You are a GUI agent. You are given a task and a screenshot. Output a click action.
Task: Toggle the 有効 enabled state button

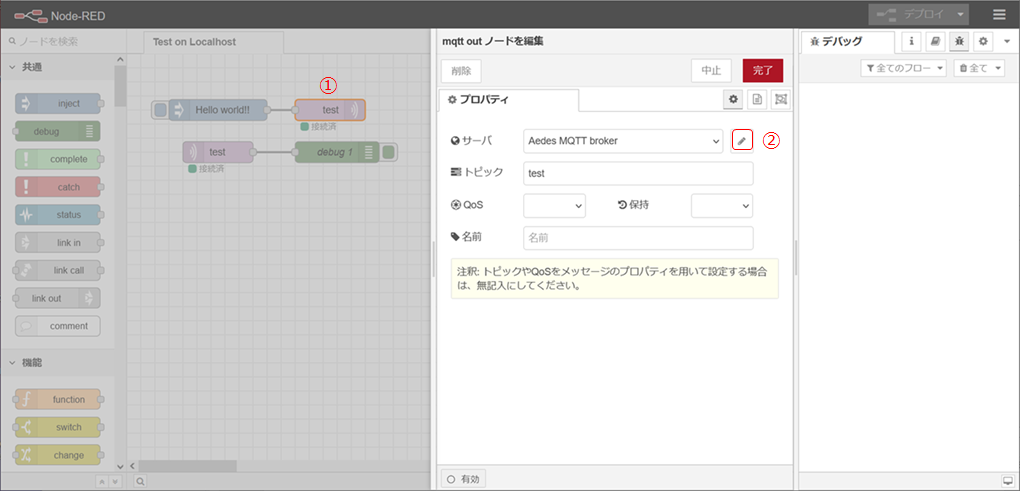tap(465, 479)
